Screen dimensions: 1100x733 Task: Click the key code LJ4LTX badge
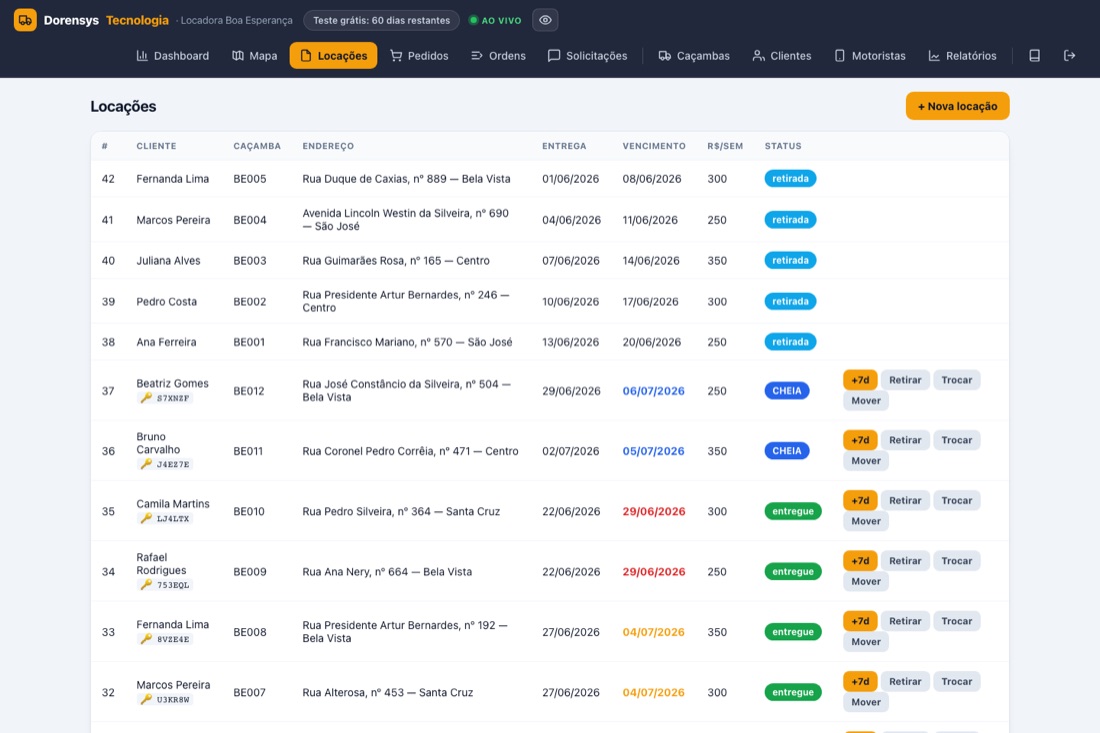coord(165,518)
